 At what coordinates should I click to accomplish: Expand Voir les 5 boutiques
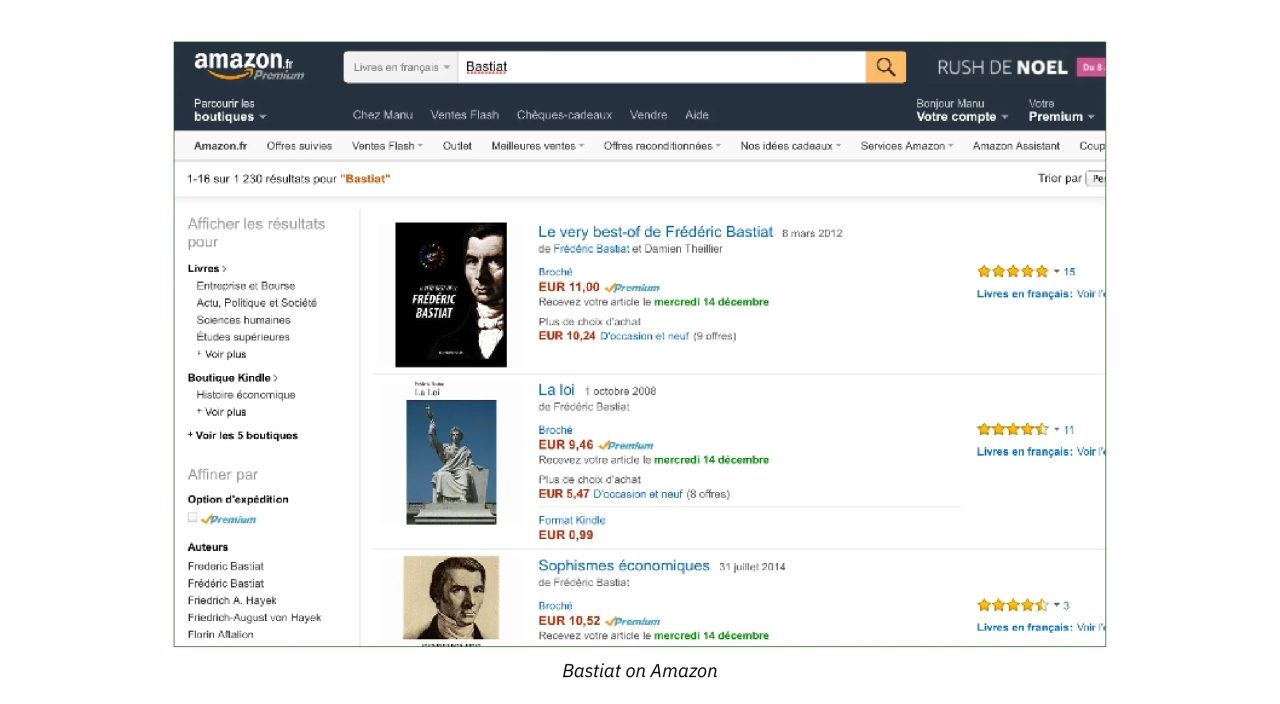(x=243, y=435)
